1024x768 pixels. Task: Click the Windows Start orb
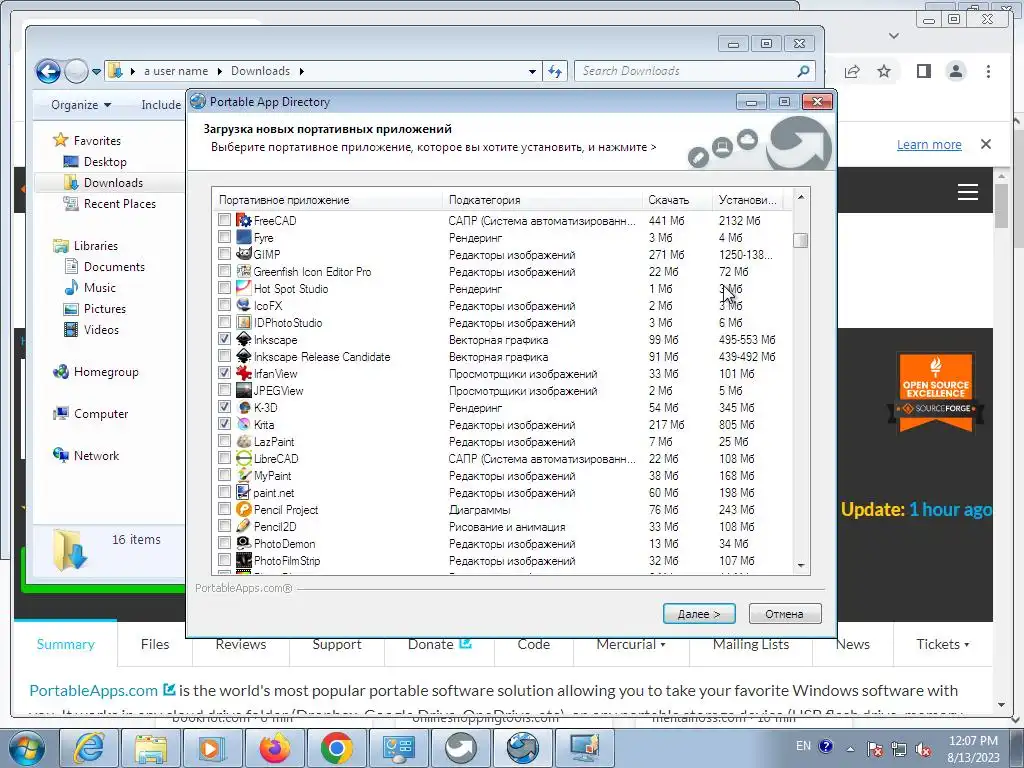(25, 749)
